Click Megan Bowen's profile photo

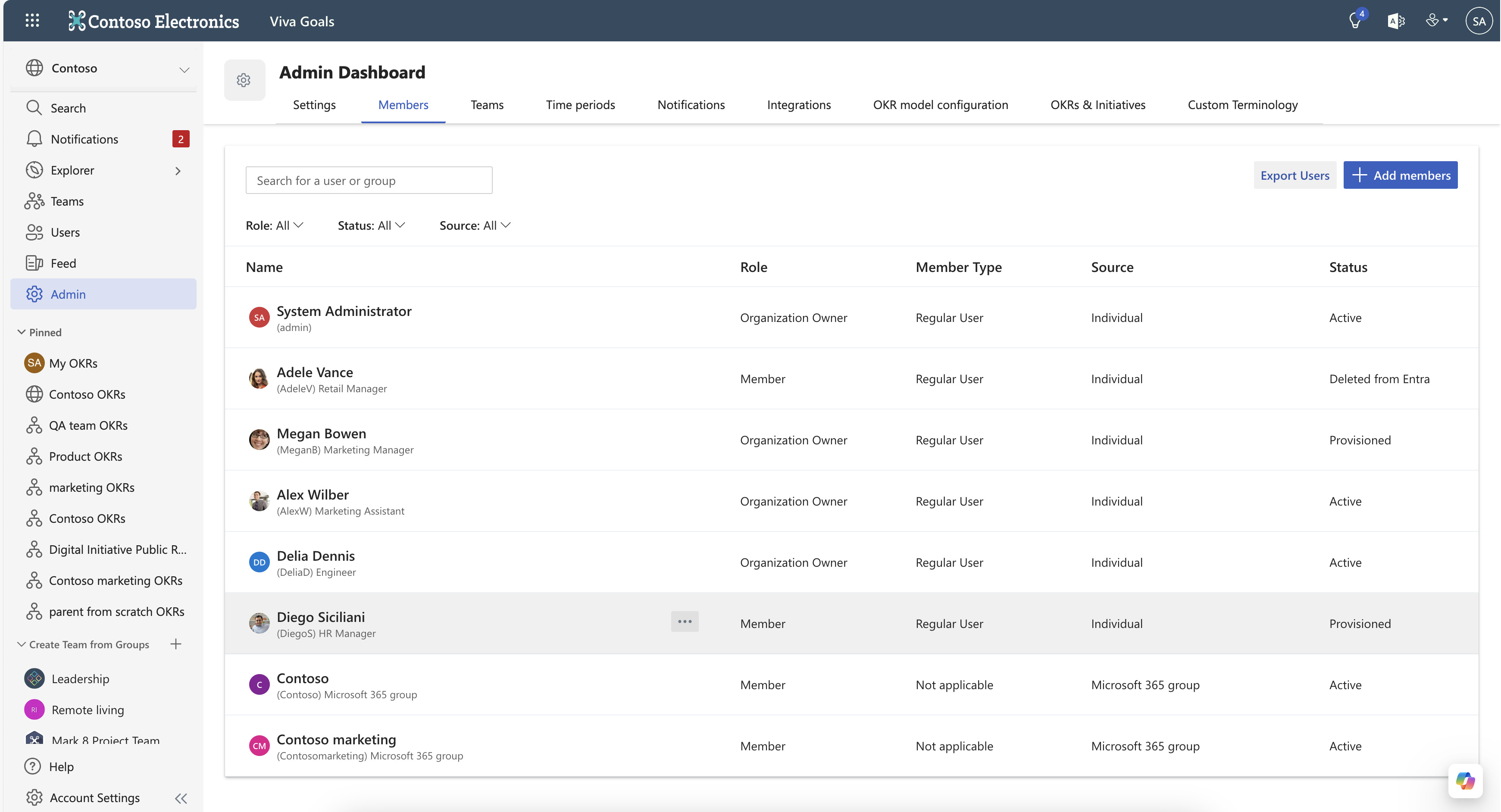coord(260,440)
